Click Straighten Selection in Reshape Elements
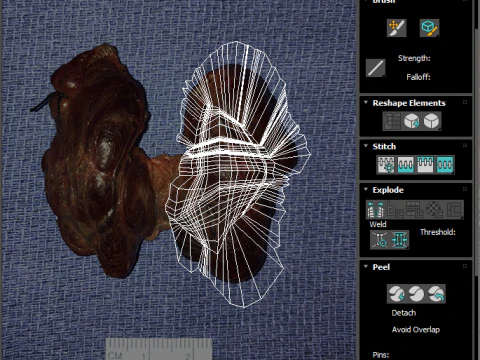The image size is (480, 360). (393, 121)
